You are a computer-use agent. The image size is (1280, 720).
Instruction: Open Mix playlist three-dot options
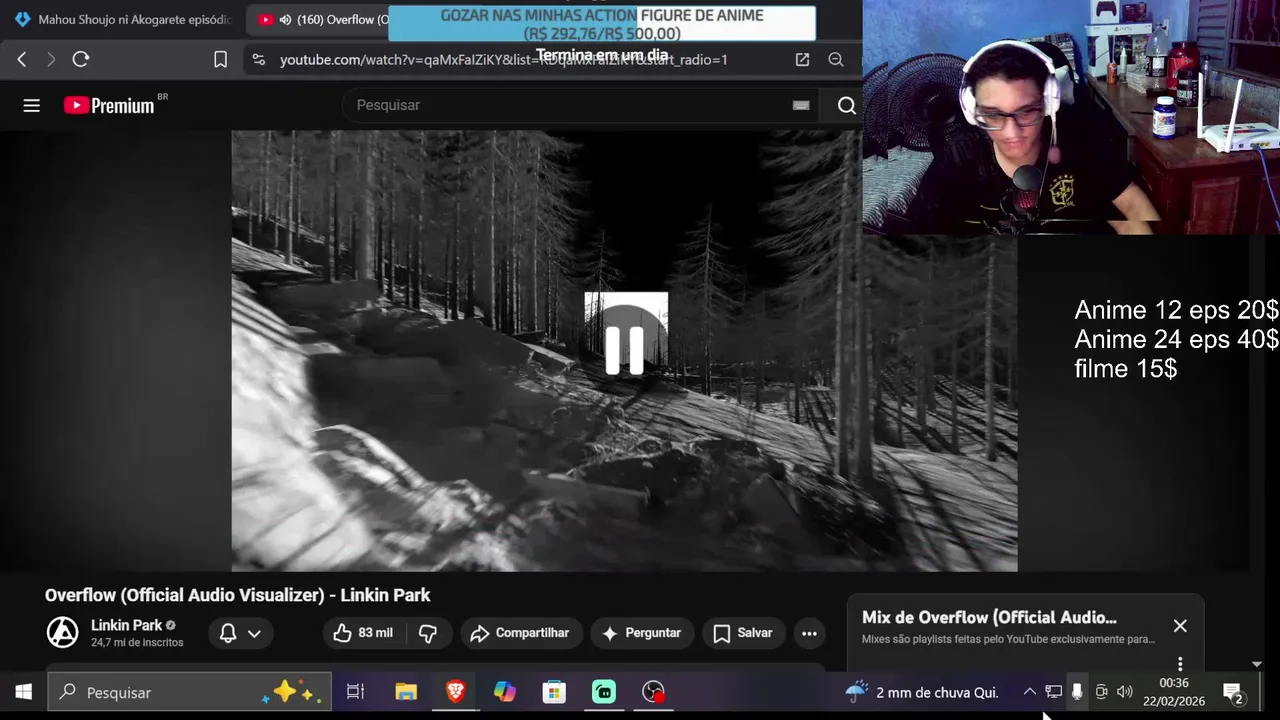pyautogui.click(x=1180, y=664)
